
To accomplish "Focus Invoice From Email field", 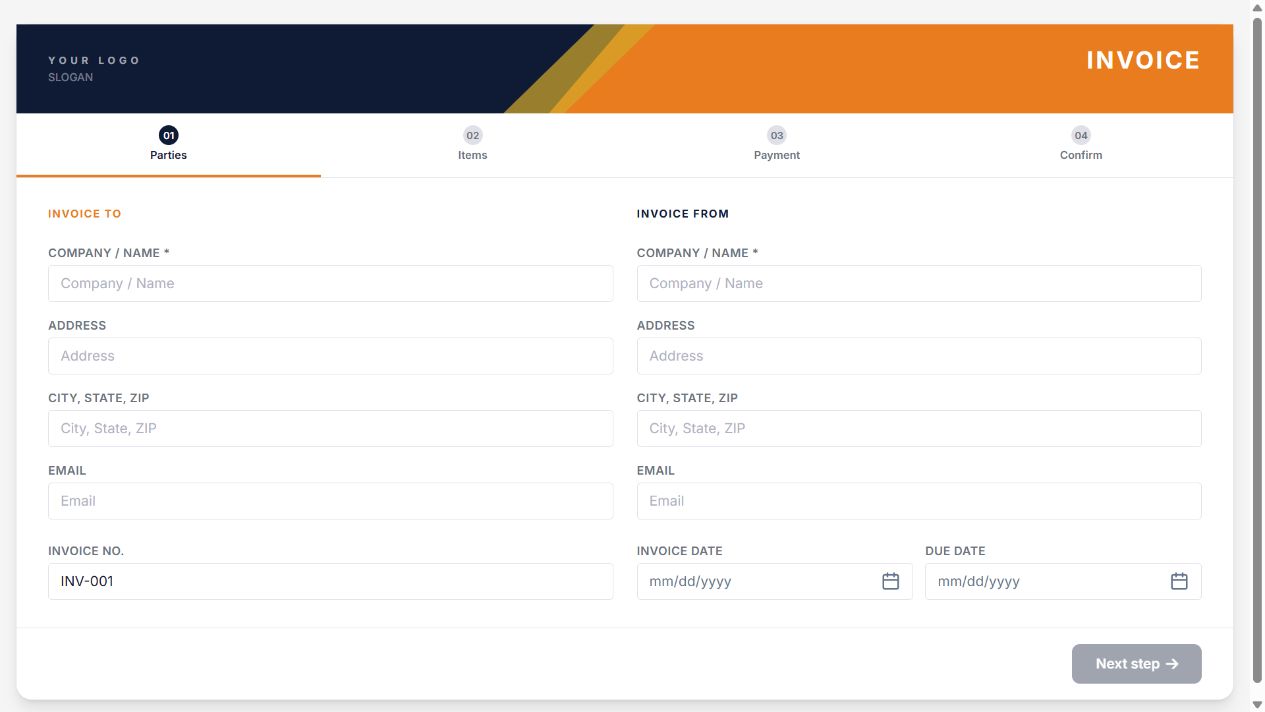I will tap(919, 501).
